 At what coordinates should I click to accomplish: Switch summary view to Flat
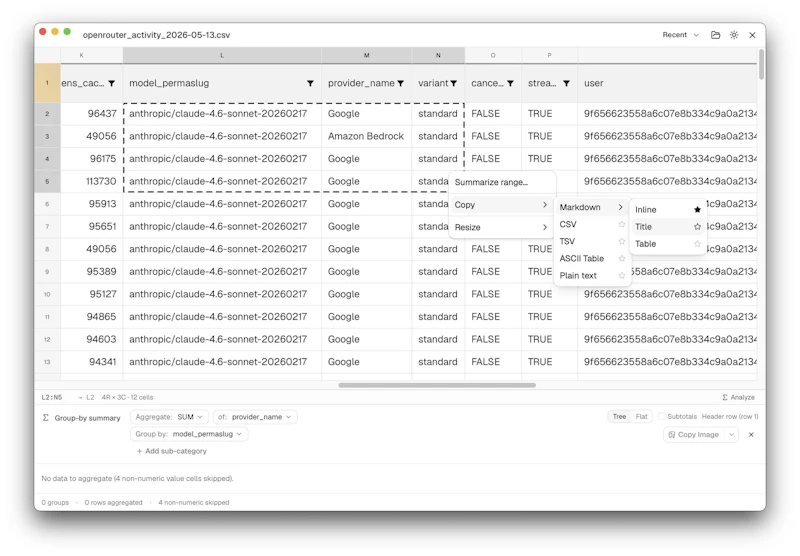(641, 416)
